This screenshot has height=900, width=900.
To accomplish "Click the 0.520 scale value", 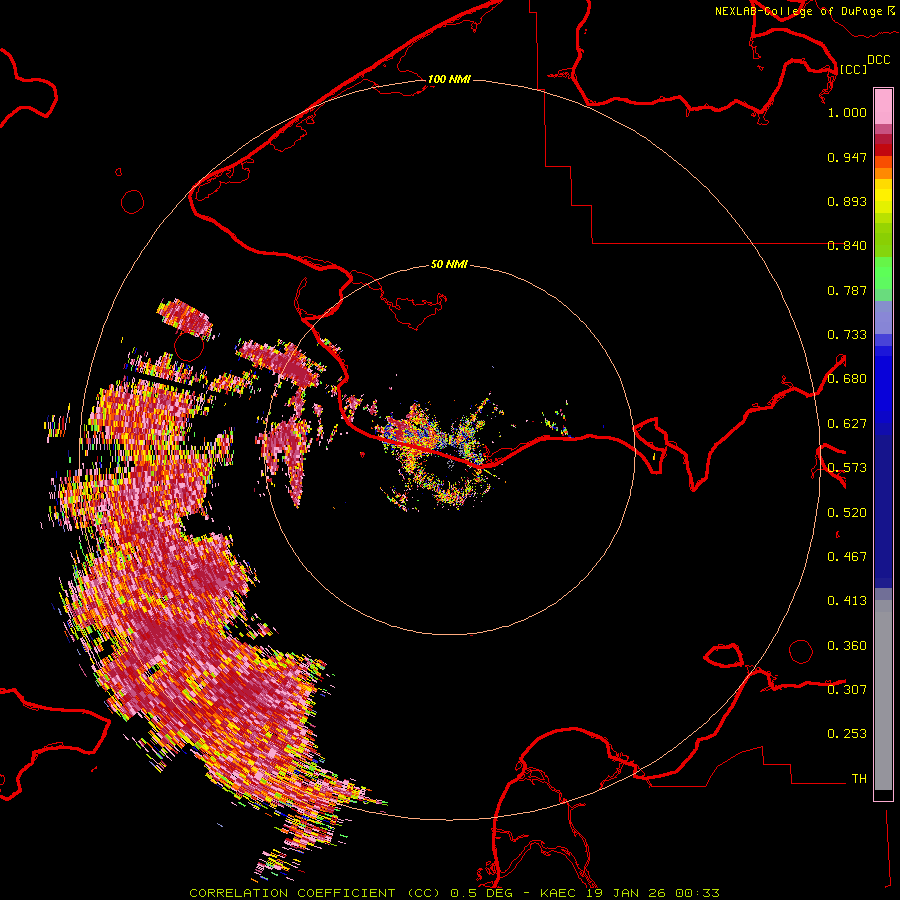I will [847, 513].
